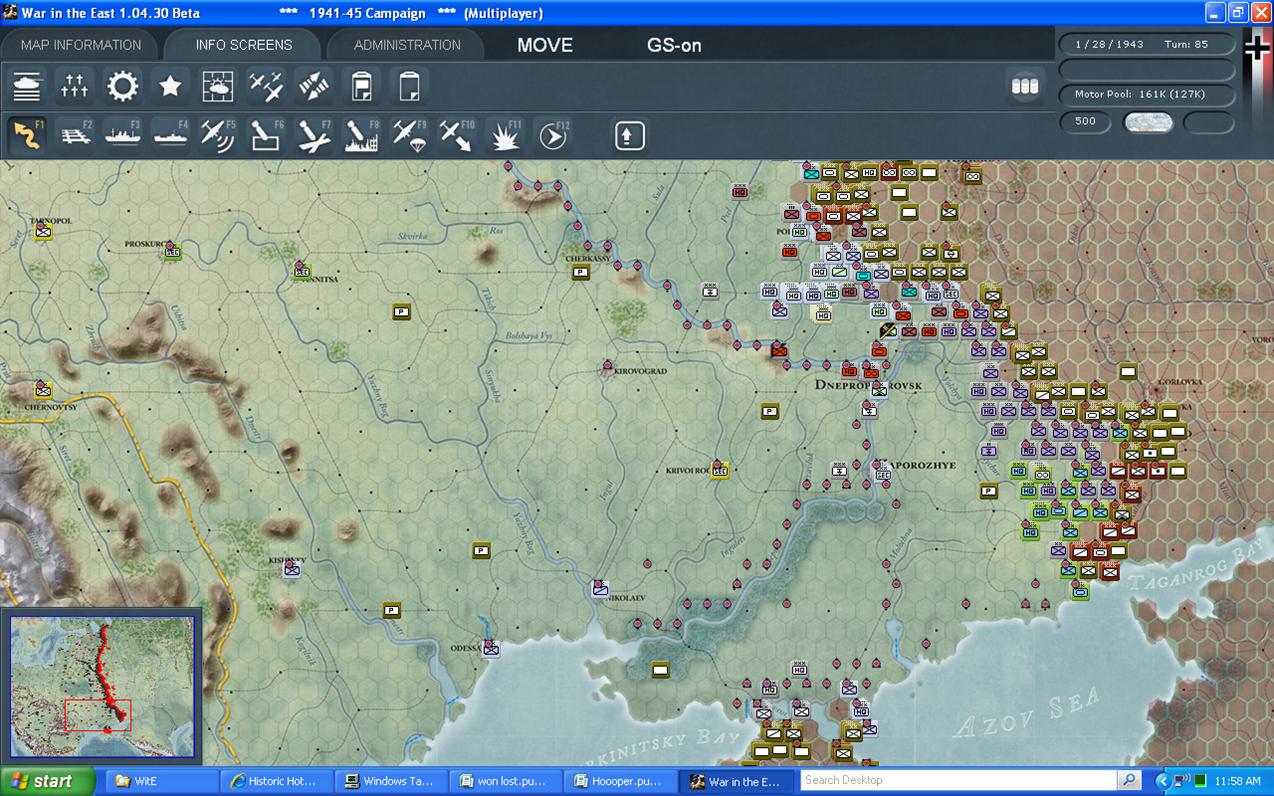The width and height of the screenshot is (1274, 796).
Task: Open the reinforcement arrows icon
Action: tap(314, 87)
